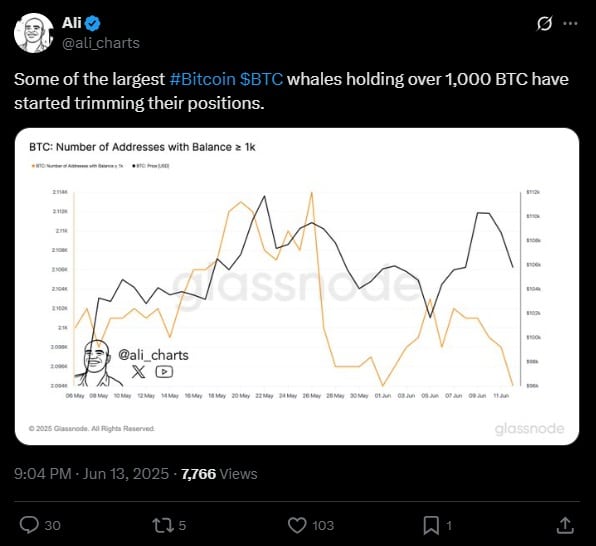The width and height of the screenshot is (596, 546).
Task: Open the Glassnode chart image
Action: click(297, 286)
